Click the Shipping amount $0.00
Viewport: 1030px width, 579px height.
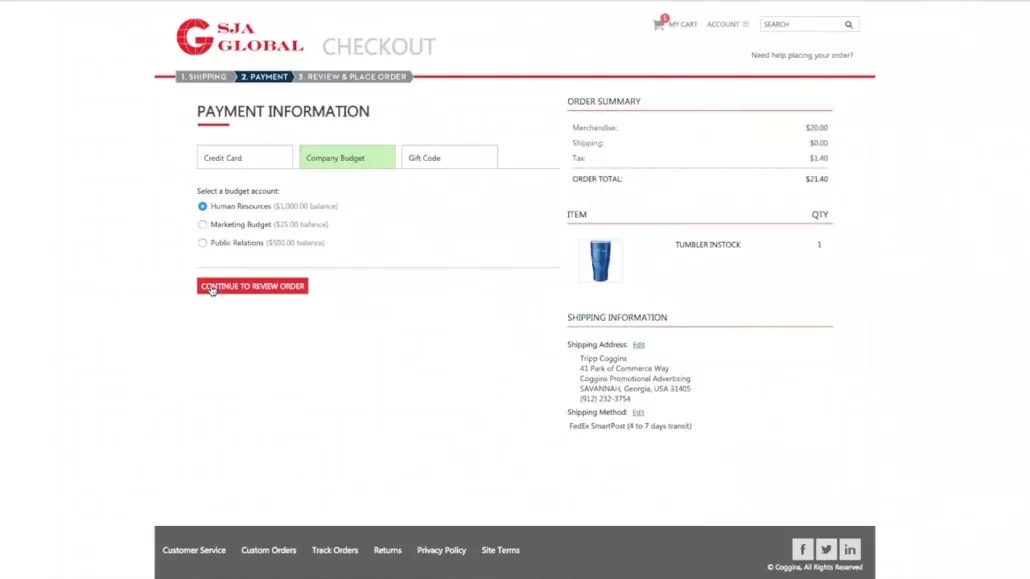point(818,143)
